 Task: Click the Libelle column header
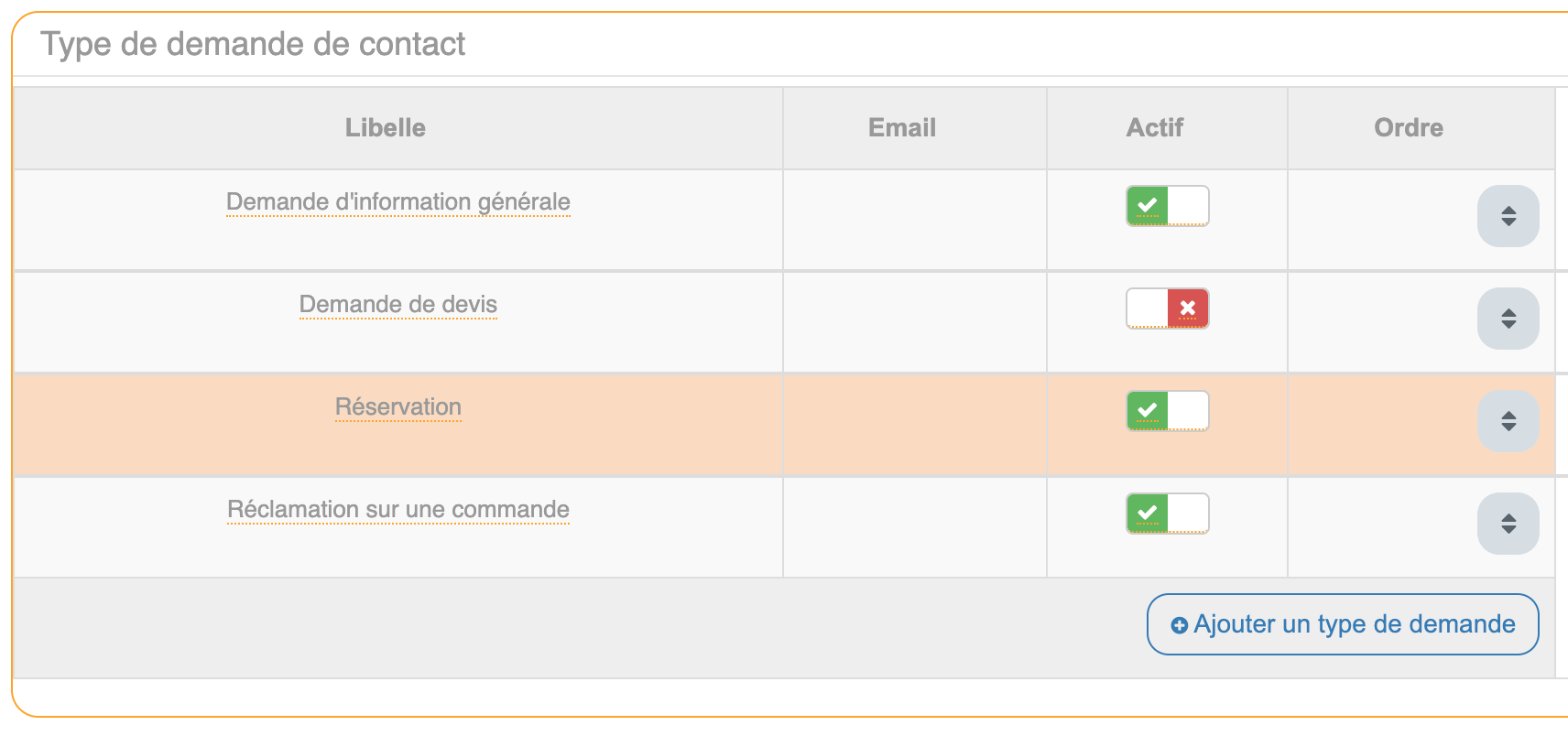coord(386,128)
